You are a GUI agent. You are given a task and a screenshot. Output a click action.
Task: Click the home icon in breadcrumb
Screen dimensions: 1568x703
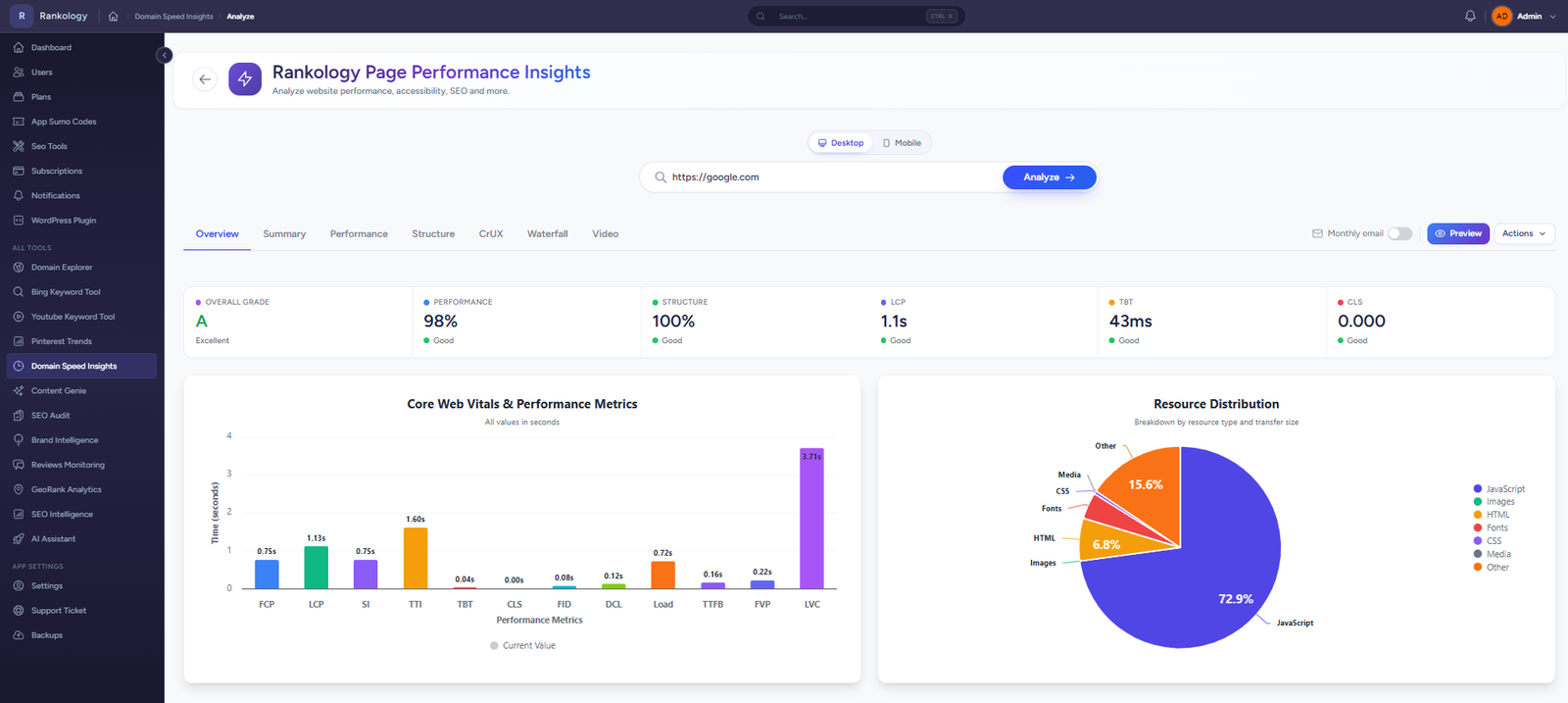(x=113, y=17)
